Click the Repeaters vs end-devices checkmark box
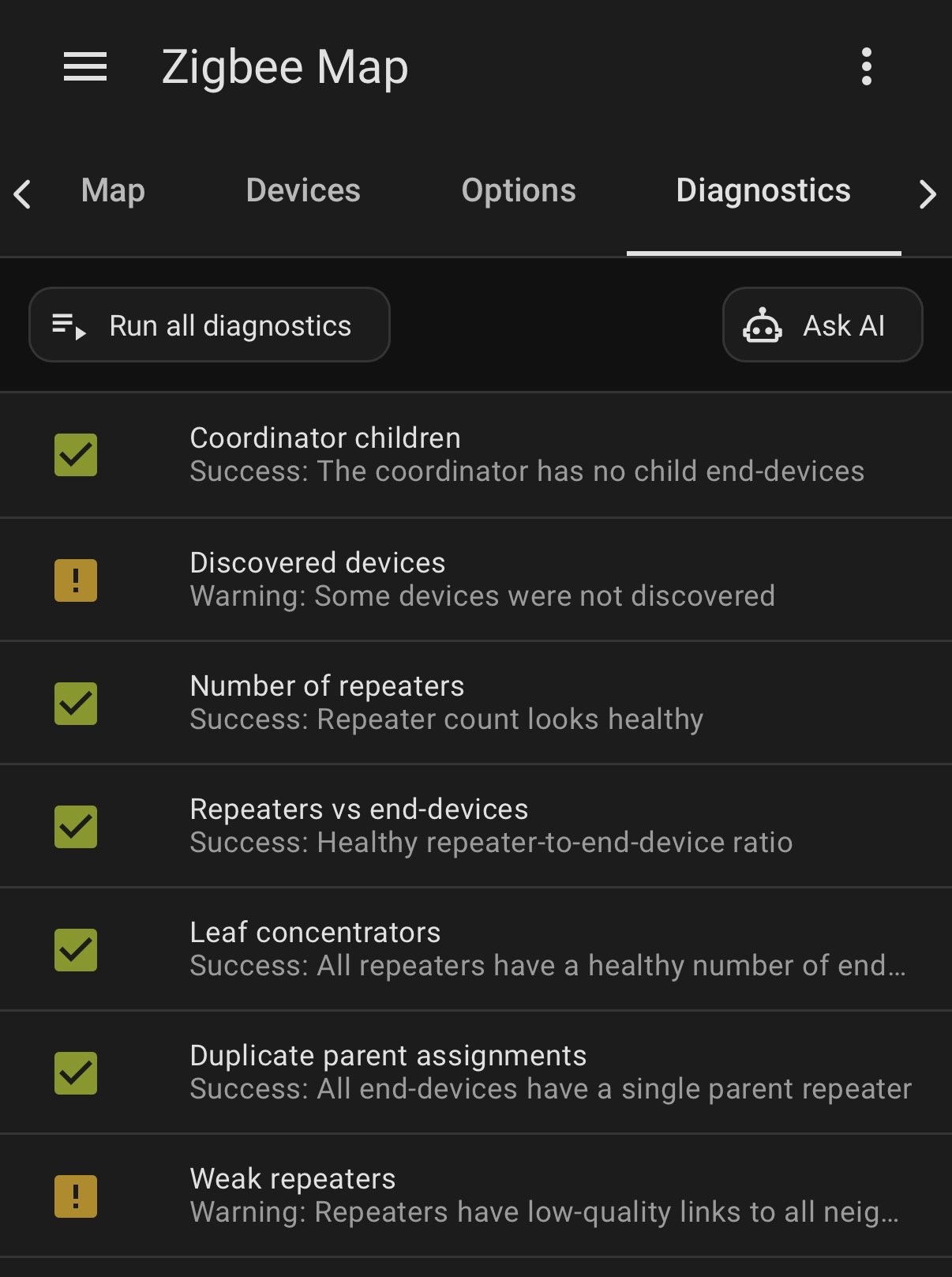Screen dimensions: 952x1277 tap(76, 827)
